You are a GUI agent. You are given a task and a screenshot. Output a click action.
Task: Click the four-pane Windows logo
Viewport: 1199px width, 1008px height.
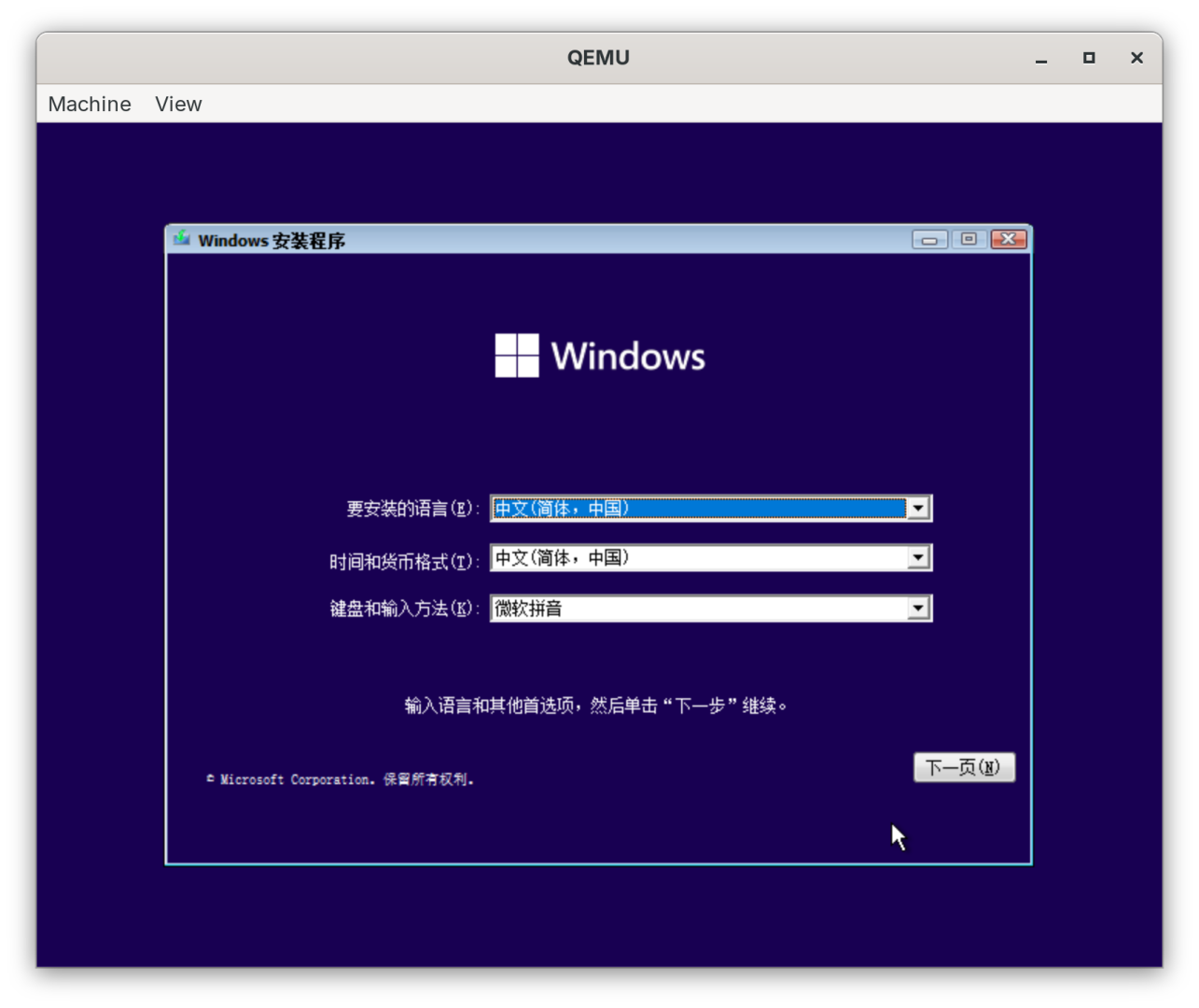[x=516, y=356]
